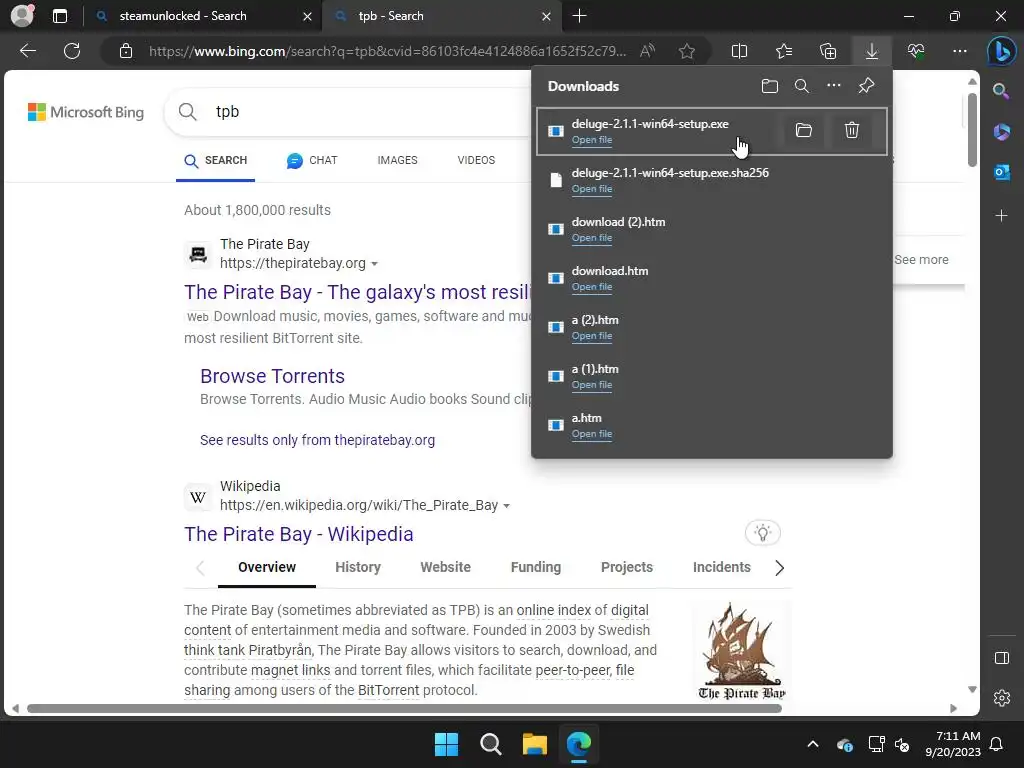Click the lightbulb insights icon

pos(762,533)
